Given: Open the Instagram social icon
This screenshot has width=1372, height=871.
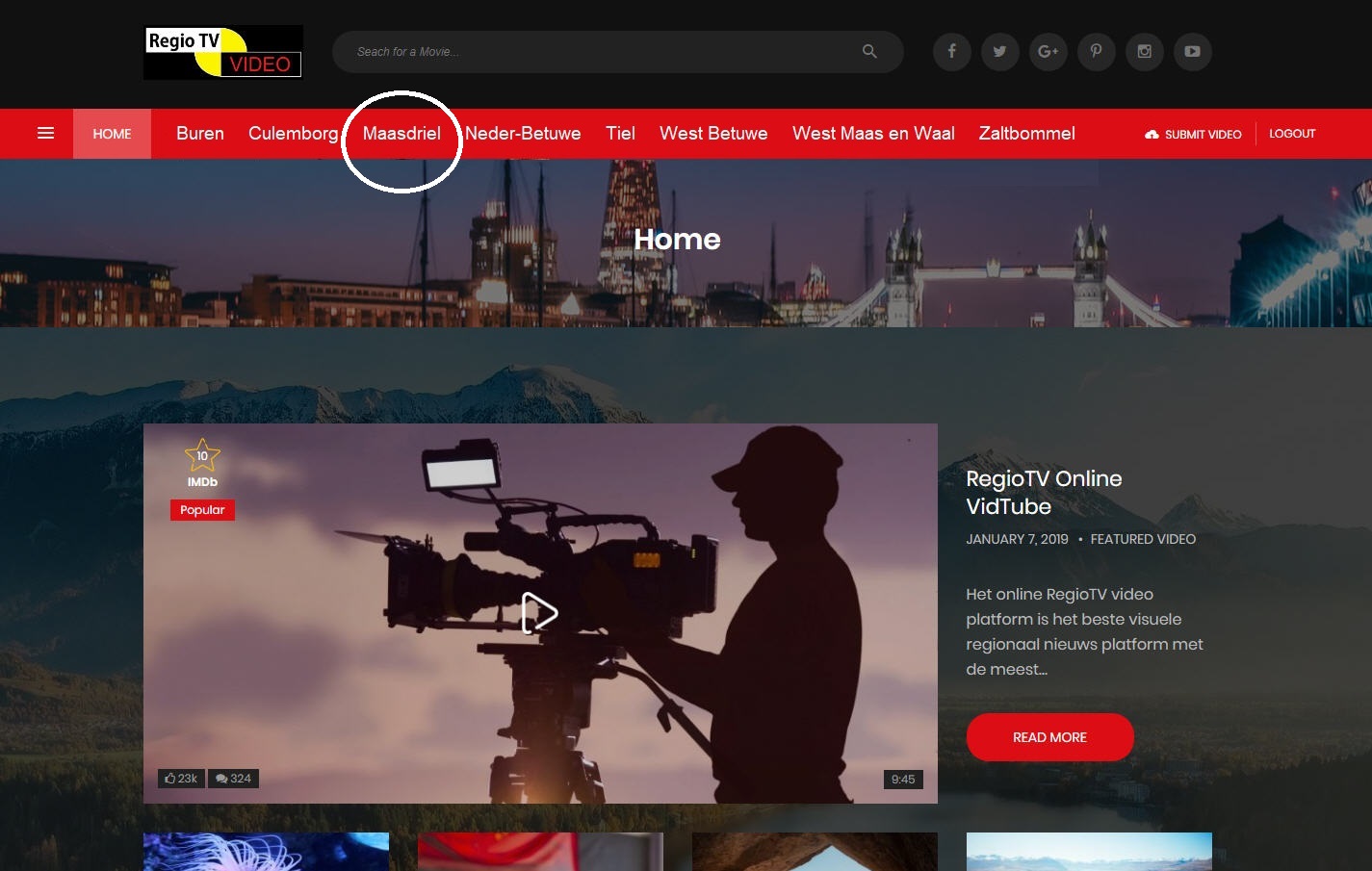Looking at the screenshot, I should point(1144,52).
